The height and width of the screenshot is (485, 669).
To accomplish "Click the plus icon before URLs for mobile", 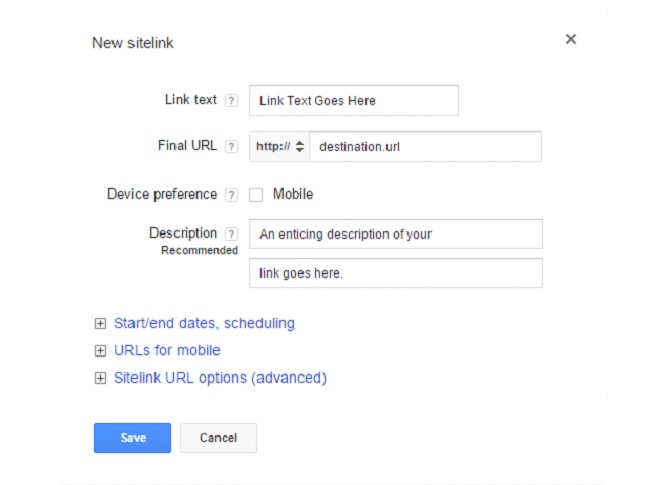I will (x=99, y=351).
